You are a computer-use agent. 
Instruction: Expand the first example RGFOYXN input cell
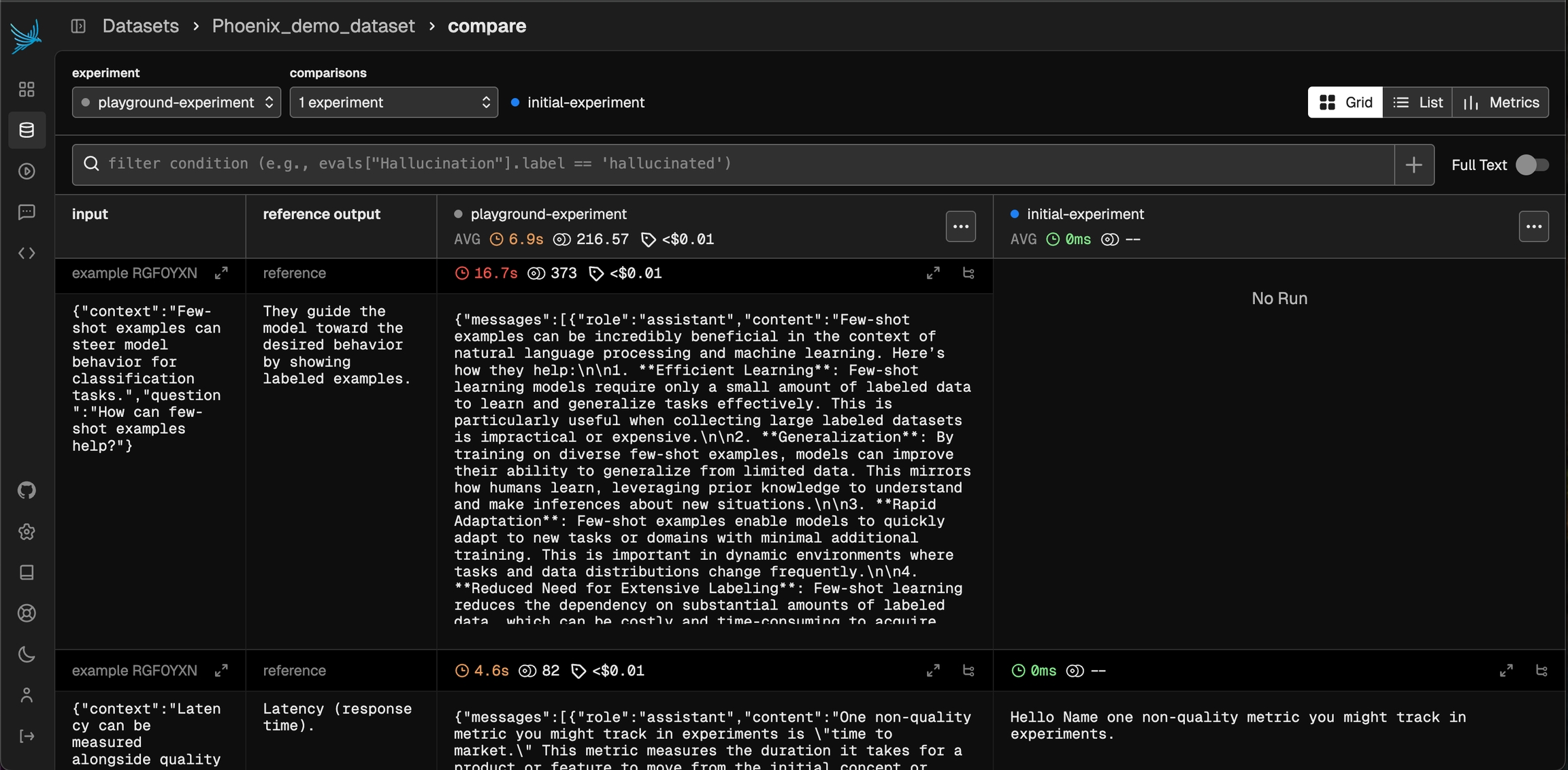click(221, 273)
